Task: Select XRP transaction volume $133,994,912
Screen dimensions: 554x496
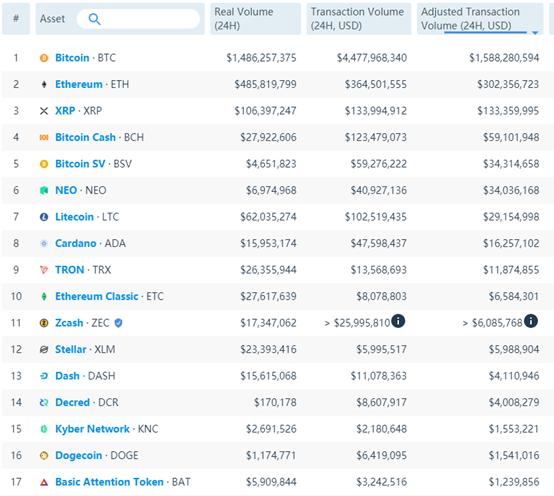Action: pyautogui.click(x=376, y=111)
